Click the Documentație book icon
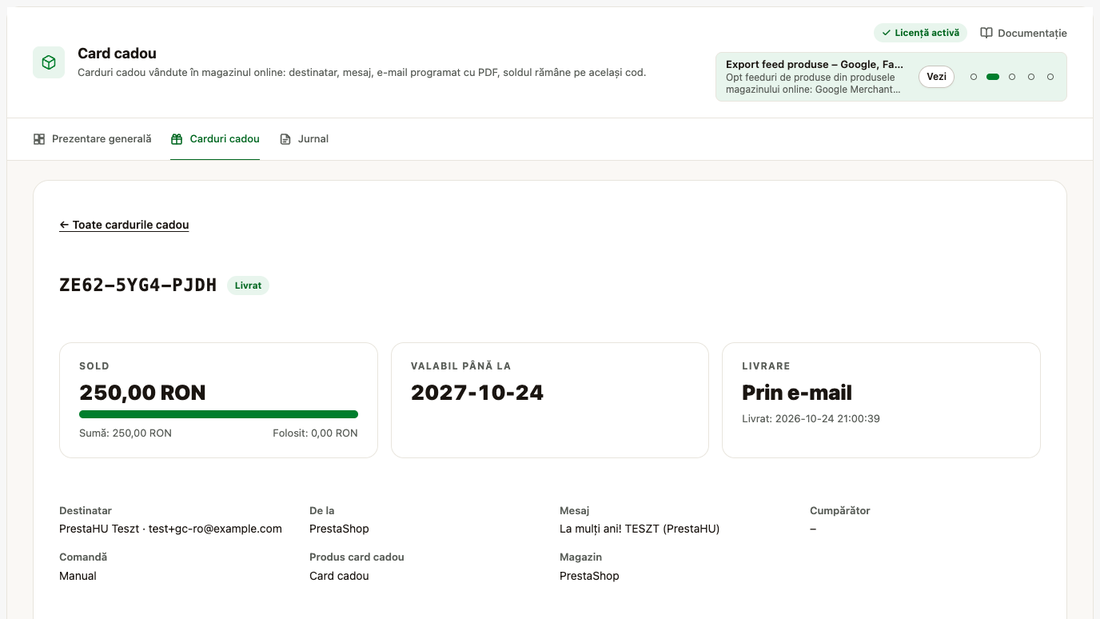The width and height of the screenshot is (1100, 619). coord(986,33)
